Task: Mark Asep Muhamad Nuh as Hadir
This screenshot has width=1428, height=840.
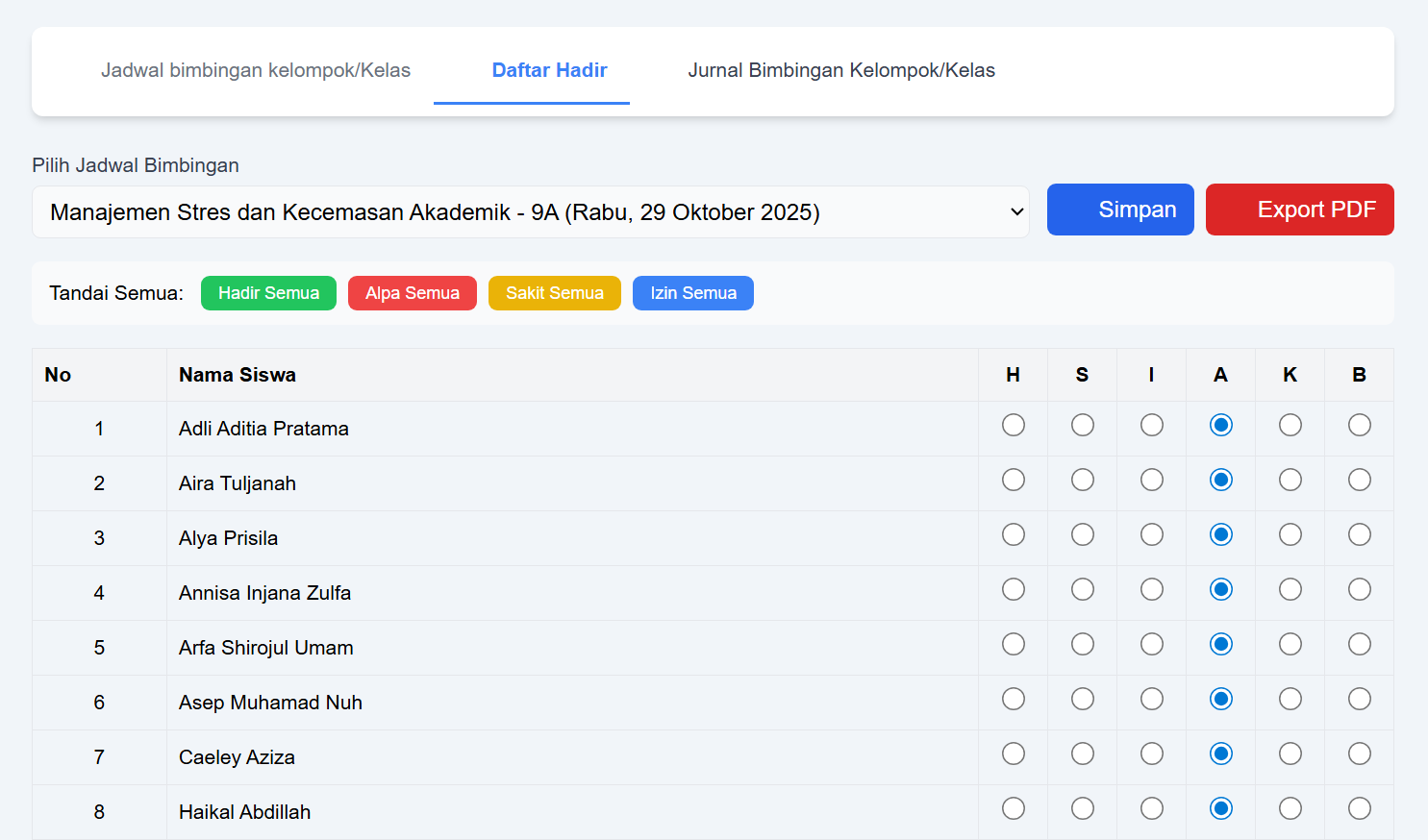Action: click(1013, 699)
